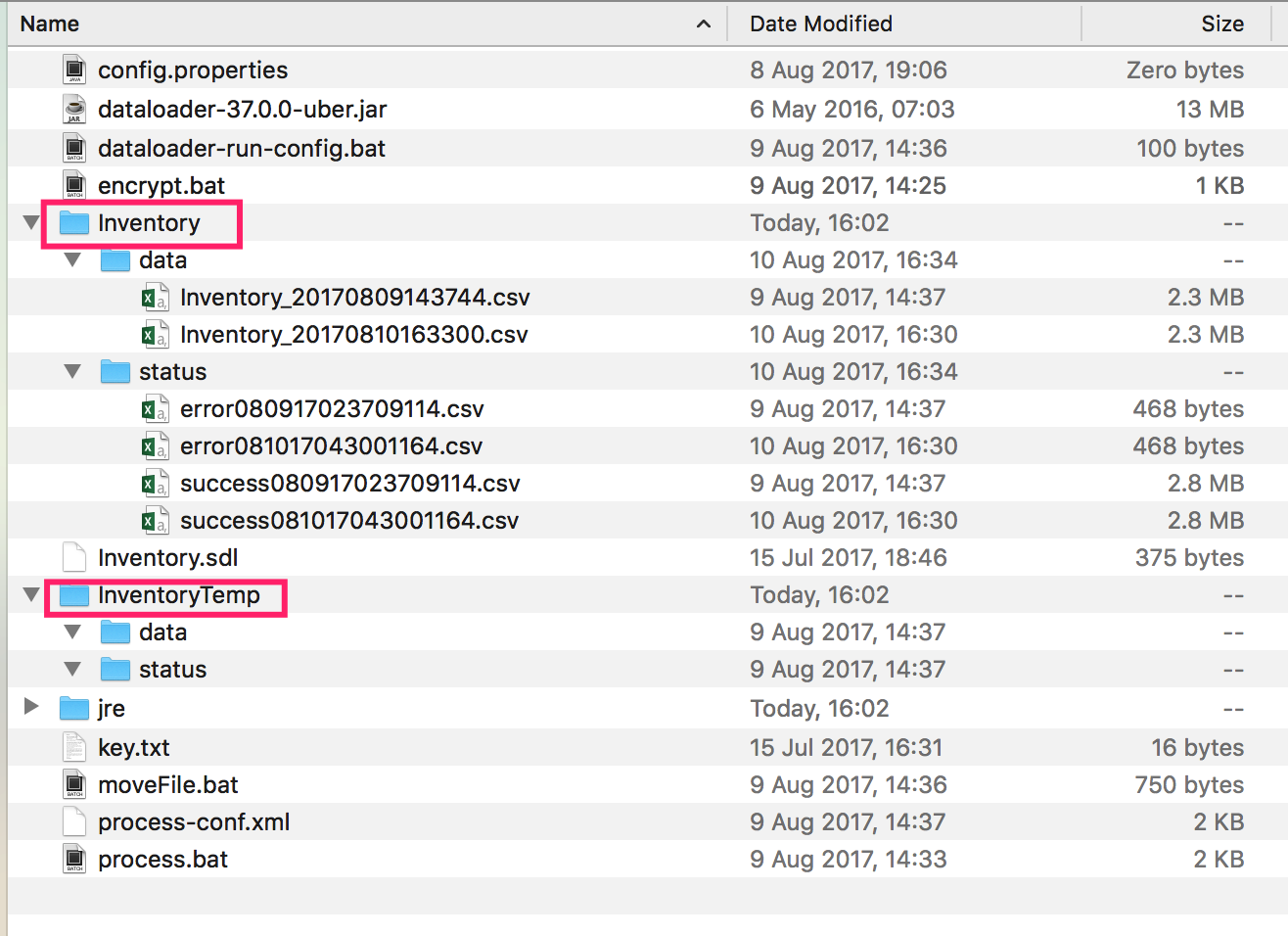Image resolution: width=1288 pixels, height=936 pixels.
Task: Collapse the data folder triangle under InventoryTemp
Action: tap(72, 632)
